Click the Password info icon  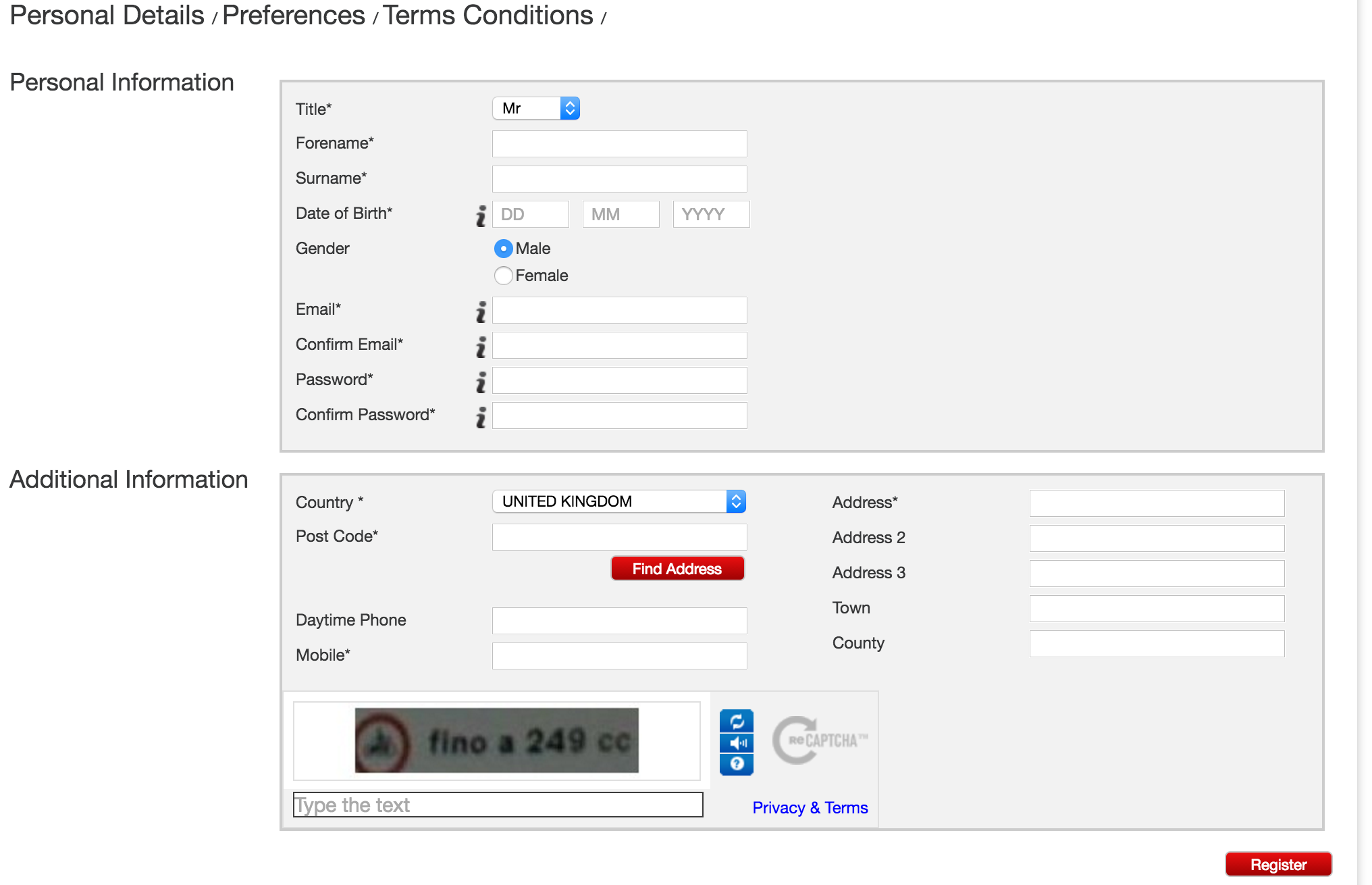(481, 382)
